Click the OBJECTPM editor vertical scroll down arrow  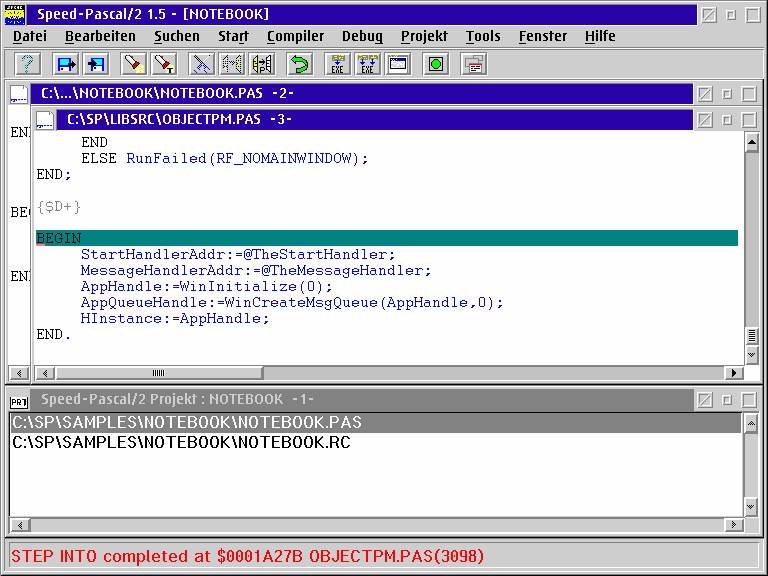[x=752, y=355]
